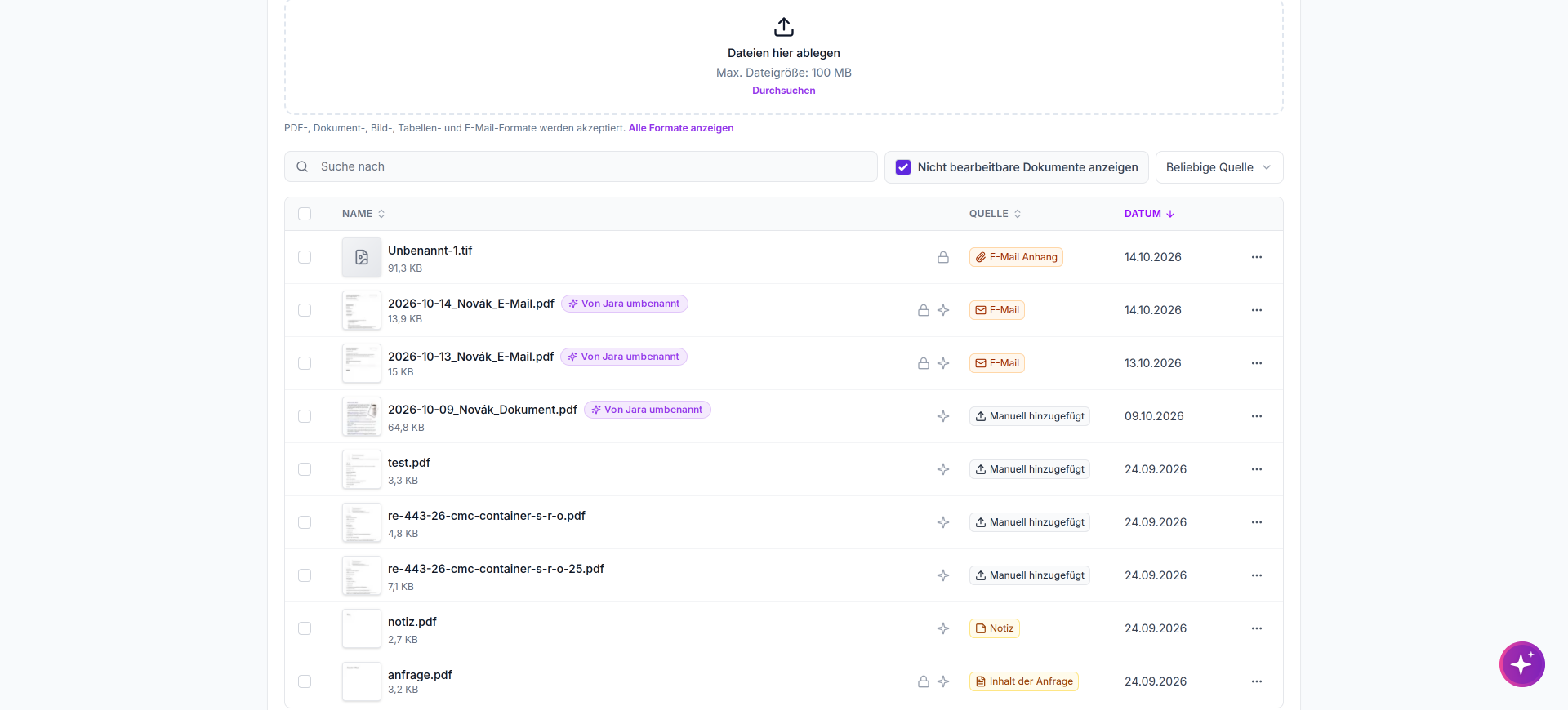Viewport: 1568px width, 710px height.
Task: Click 'Alle Formate anzeigen' link
Action: pos(681,128)
